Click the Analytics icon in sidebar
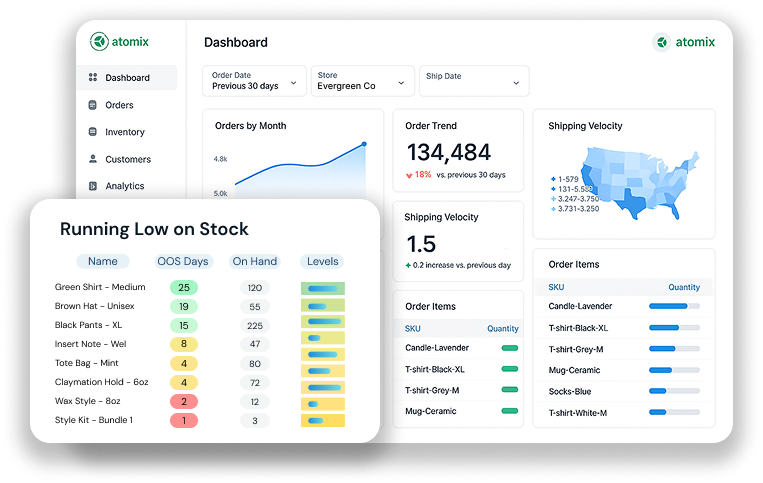Screen dimensions: 763x483 (x=92, y=186)
